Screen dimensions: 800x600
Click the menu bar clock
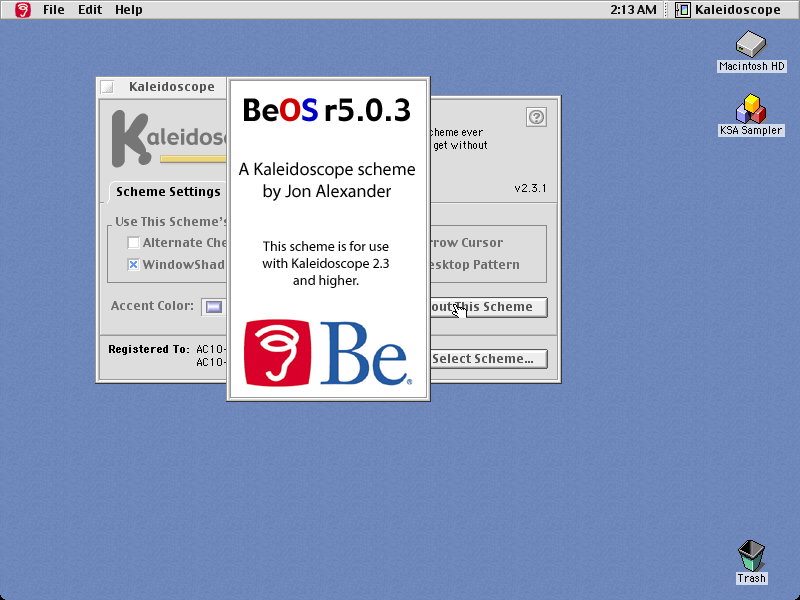pos(633,10)
